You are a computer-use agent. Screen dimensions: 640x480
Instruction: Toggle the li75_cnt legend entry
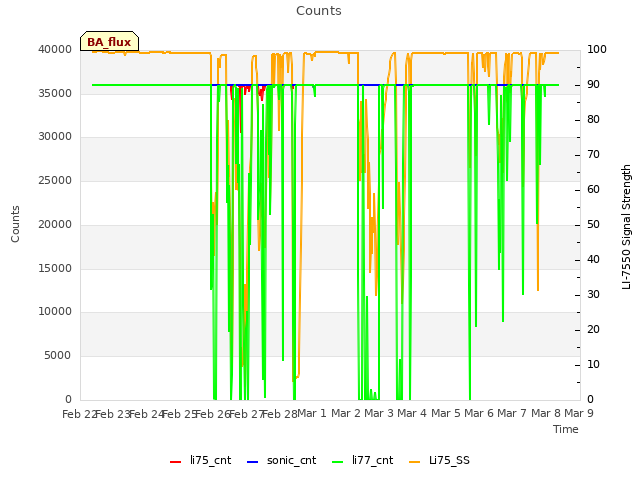[x=200, y=461]
